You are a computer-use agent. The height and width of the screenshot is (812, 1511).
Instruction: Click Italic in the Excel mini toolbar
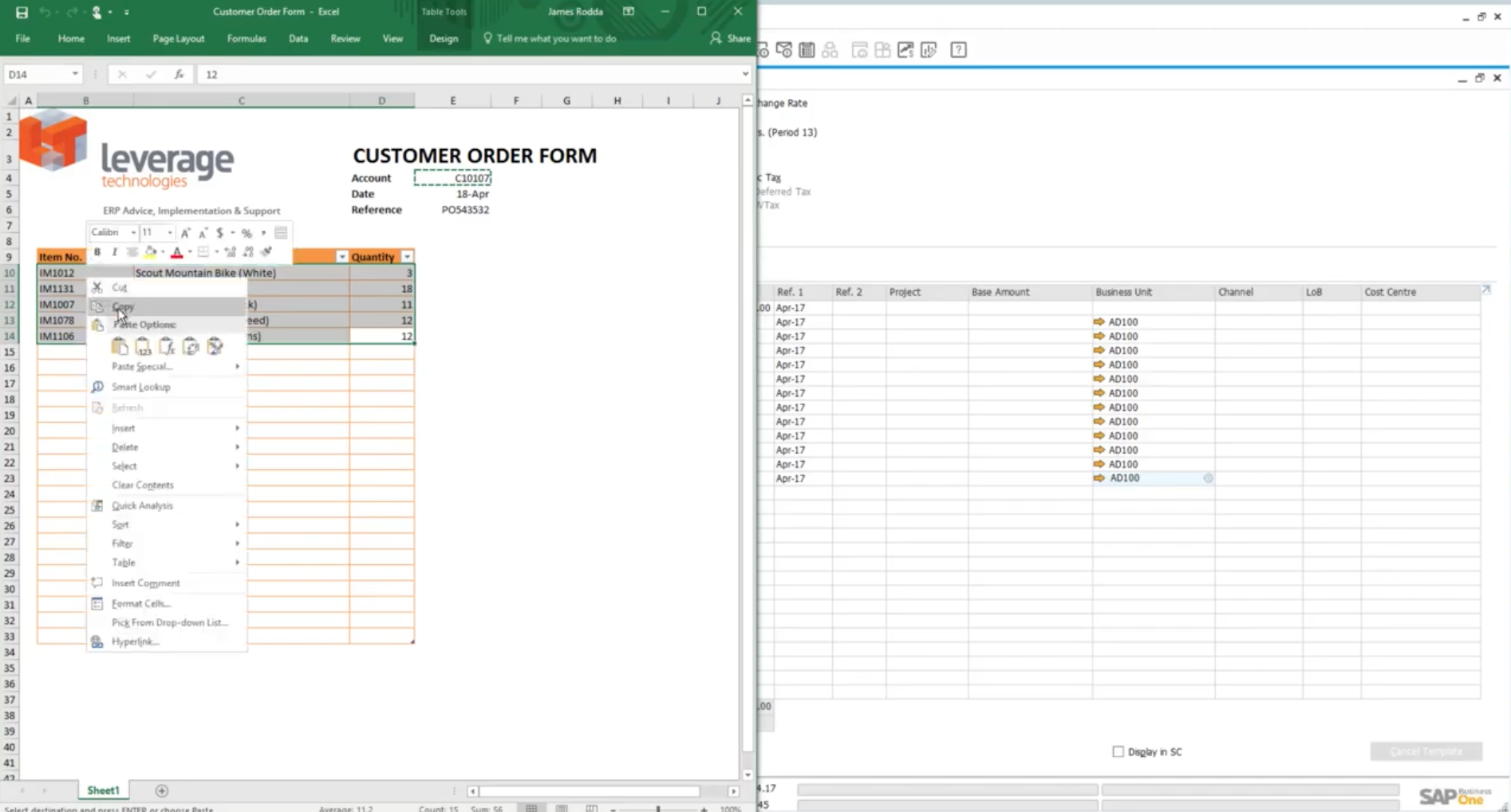(114, 252)
